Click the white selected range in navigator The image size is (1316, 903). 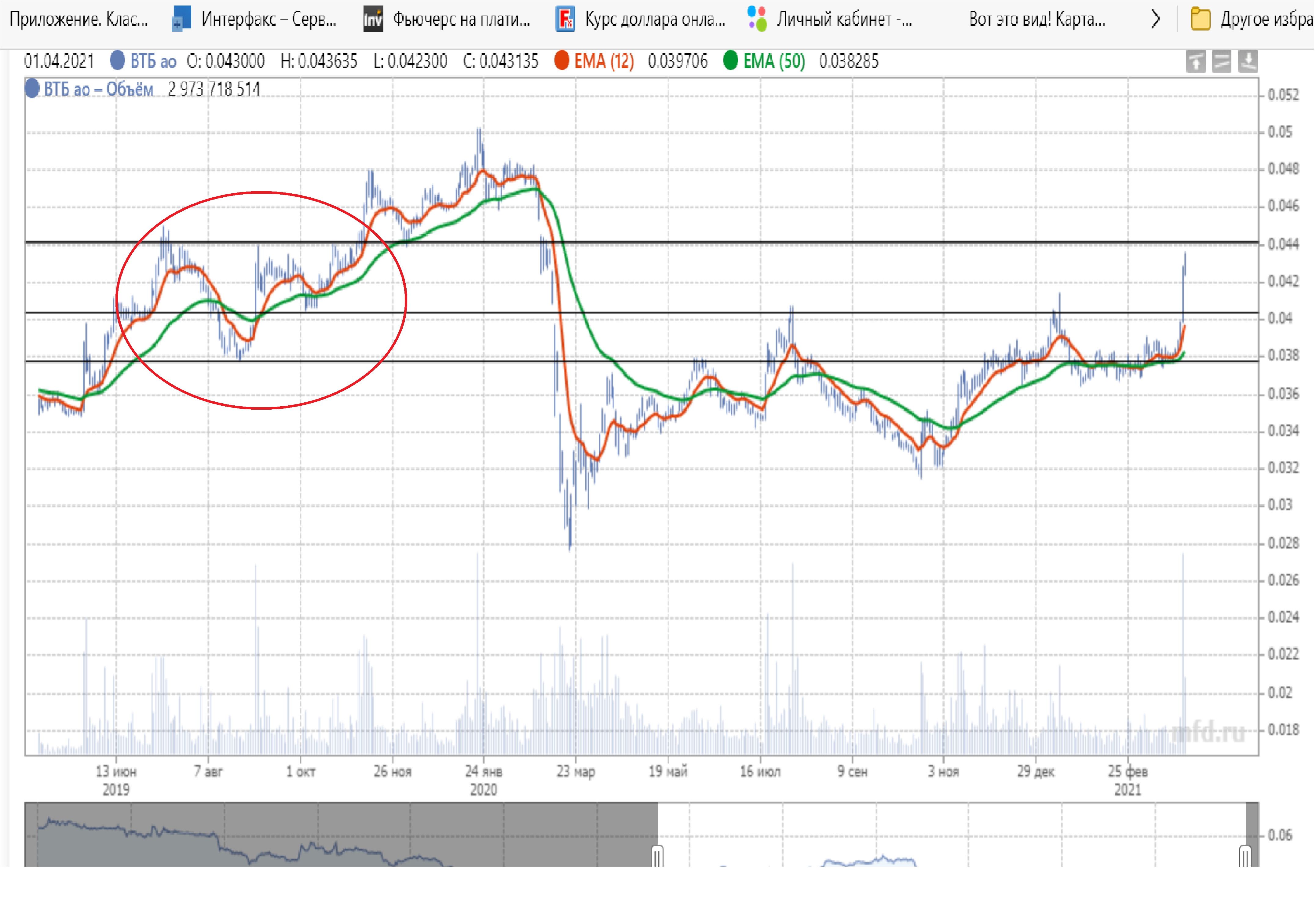951,835
